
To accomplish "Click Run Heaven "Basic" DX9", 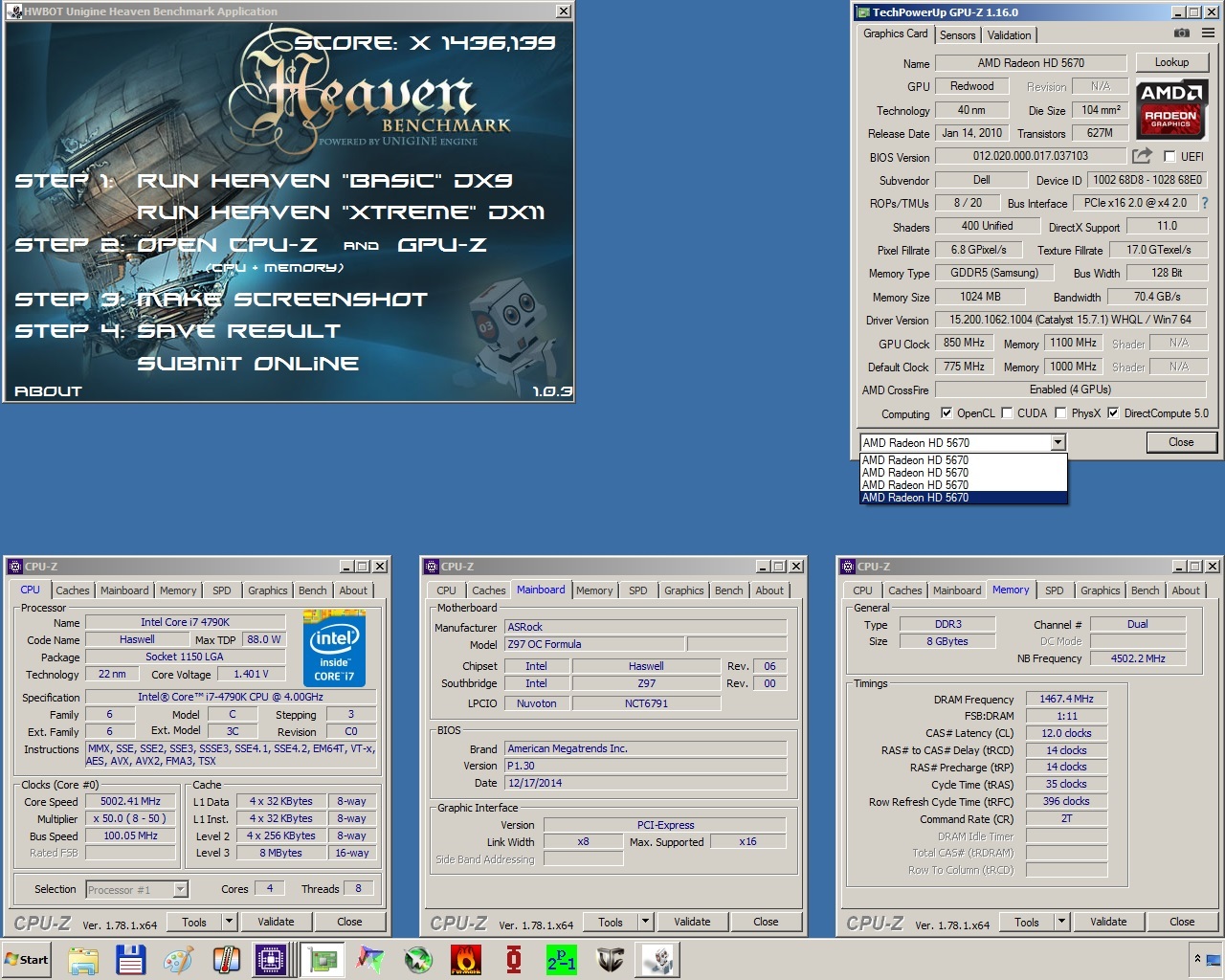I will [x=325, y=181].
